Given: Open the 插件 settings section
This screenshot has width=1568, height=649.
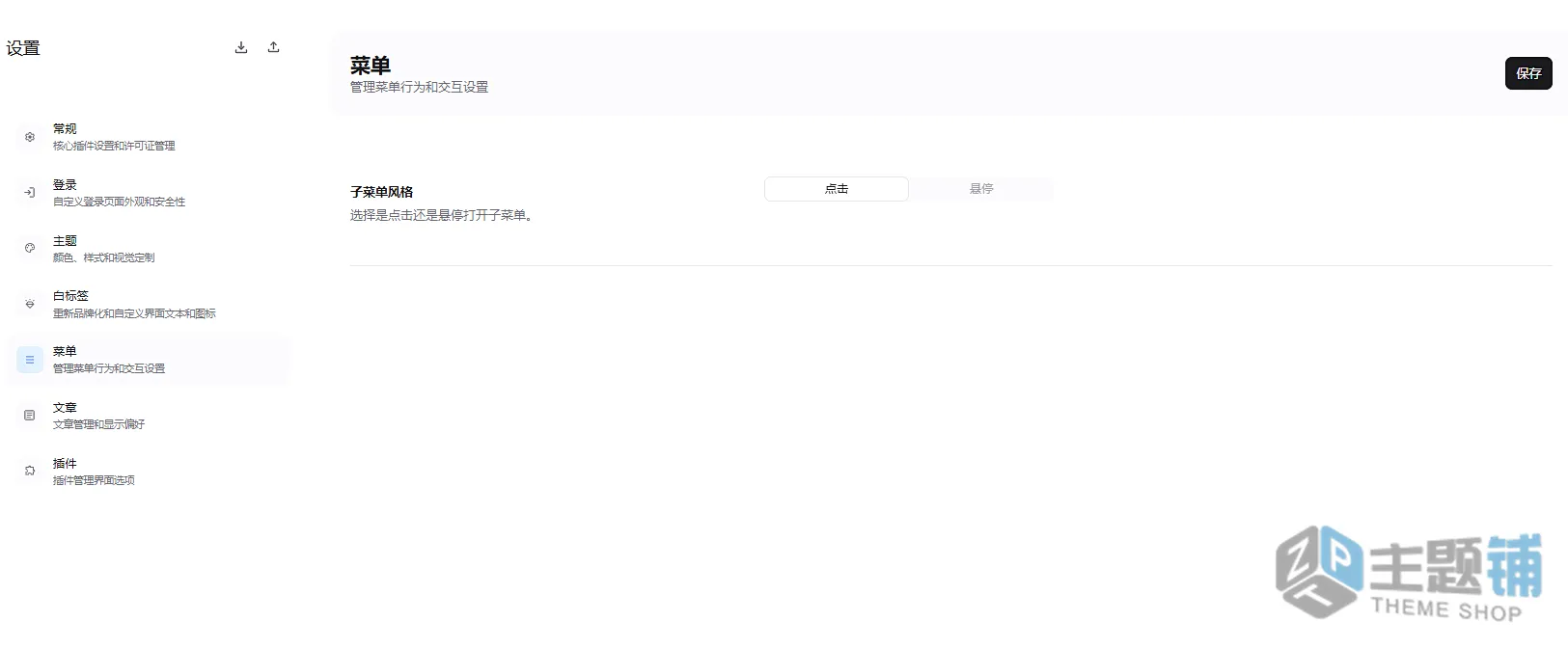Looking at the screenshot, I should [x=147, y=471].
